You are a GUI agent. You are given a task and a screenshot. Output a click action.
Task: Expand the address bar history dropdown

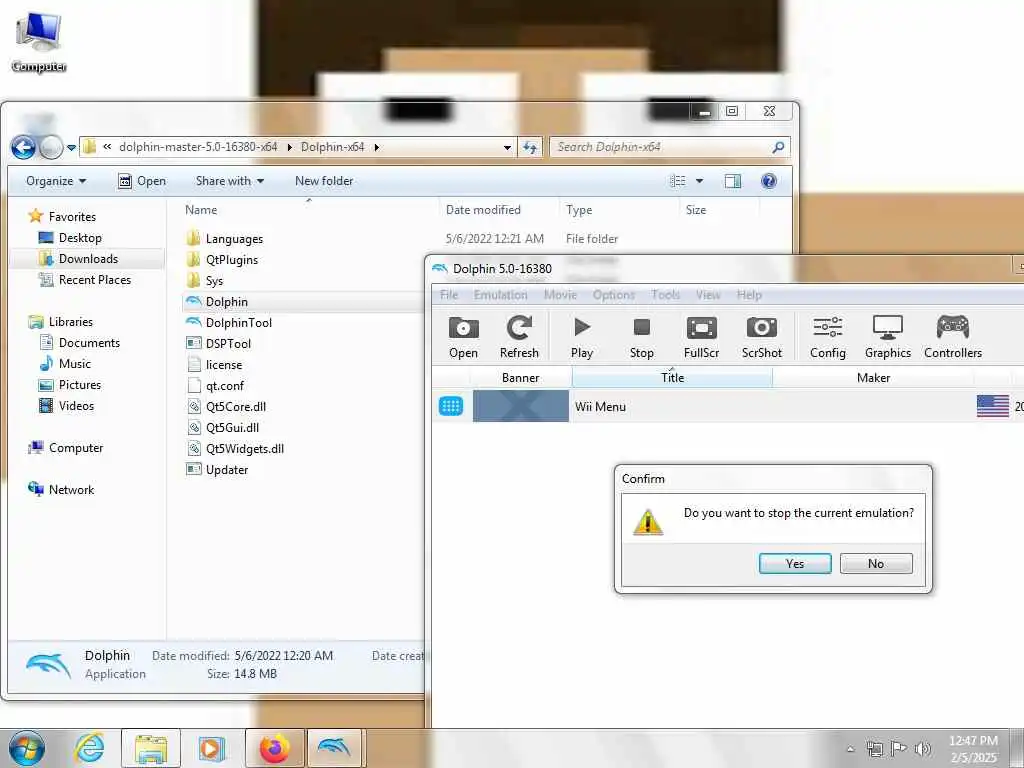pyautogui.click(x=507, y=148)
